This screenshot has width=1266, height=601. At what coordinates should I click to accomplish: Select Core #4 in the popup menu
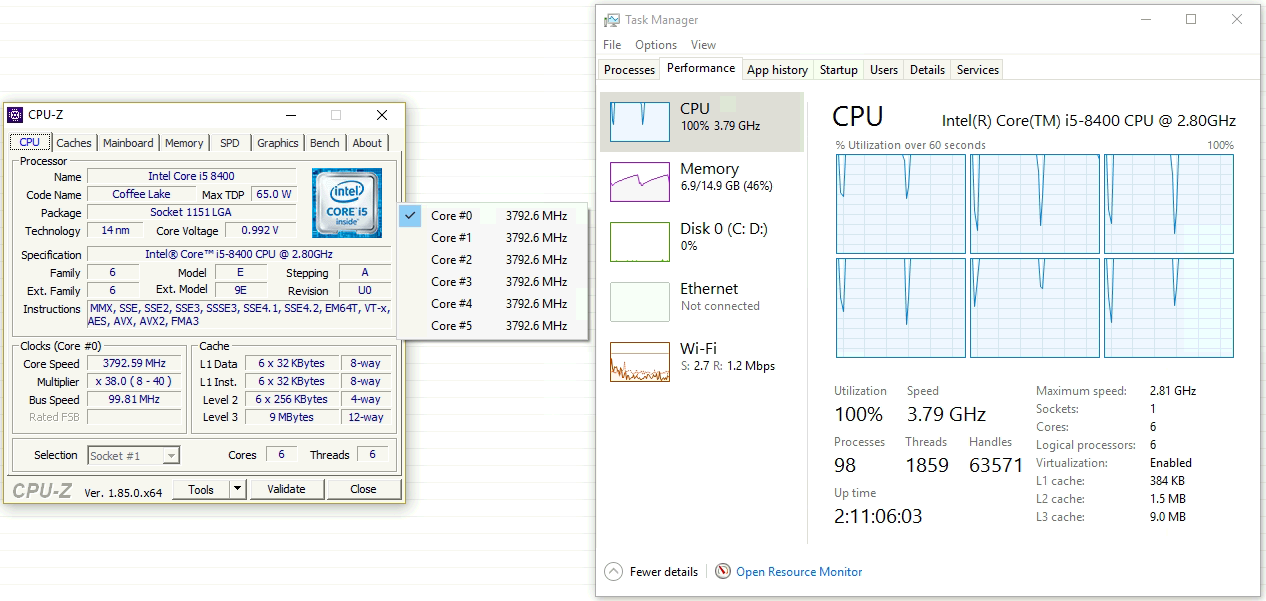493,304
